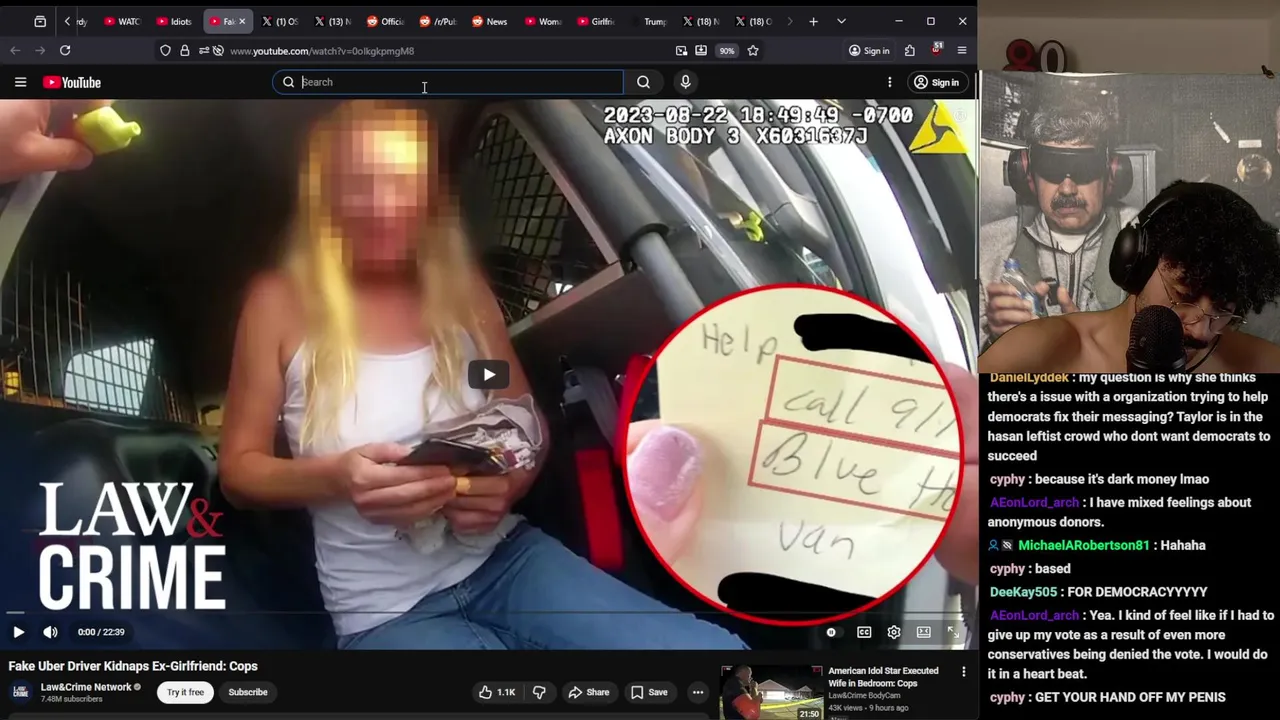Open a new browser tab with plus
The width and height of the screenshot is (1280, 720).
tap(813, 21)
